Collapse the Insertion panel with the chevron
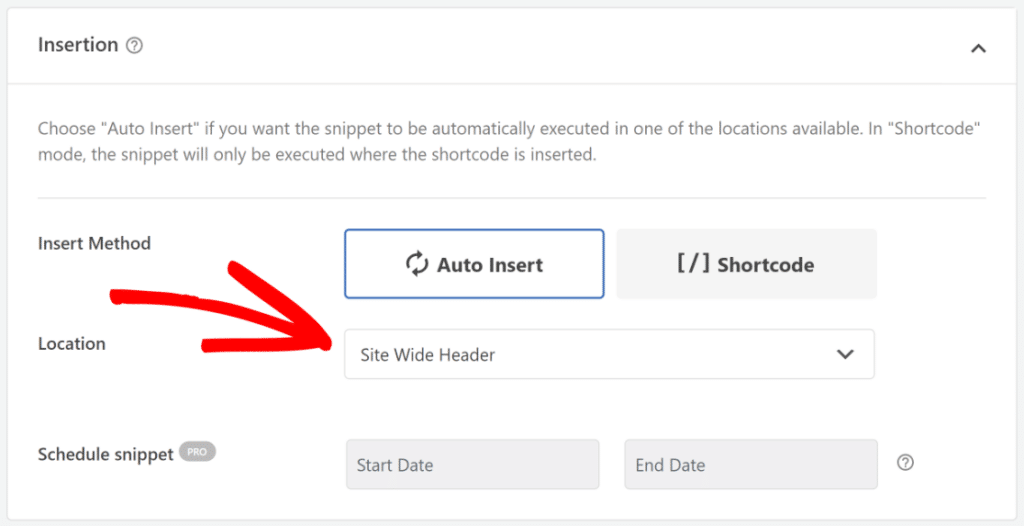1024x526 pixels. (978, 47)
